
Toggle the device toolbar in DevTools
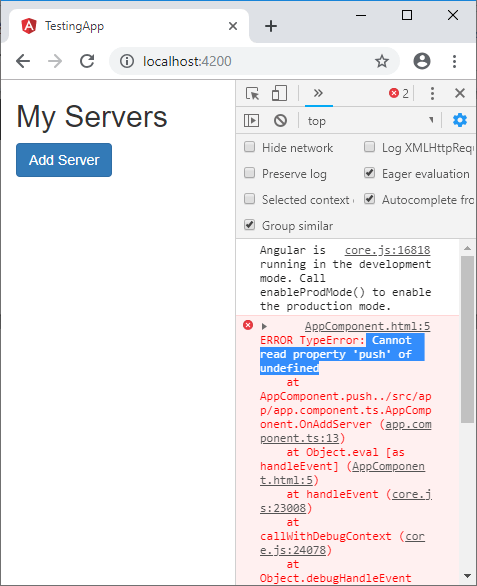(279, 93)
